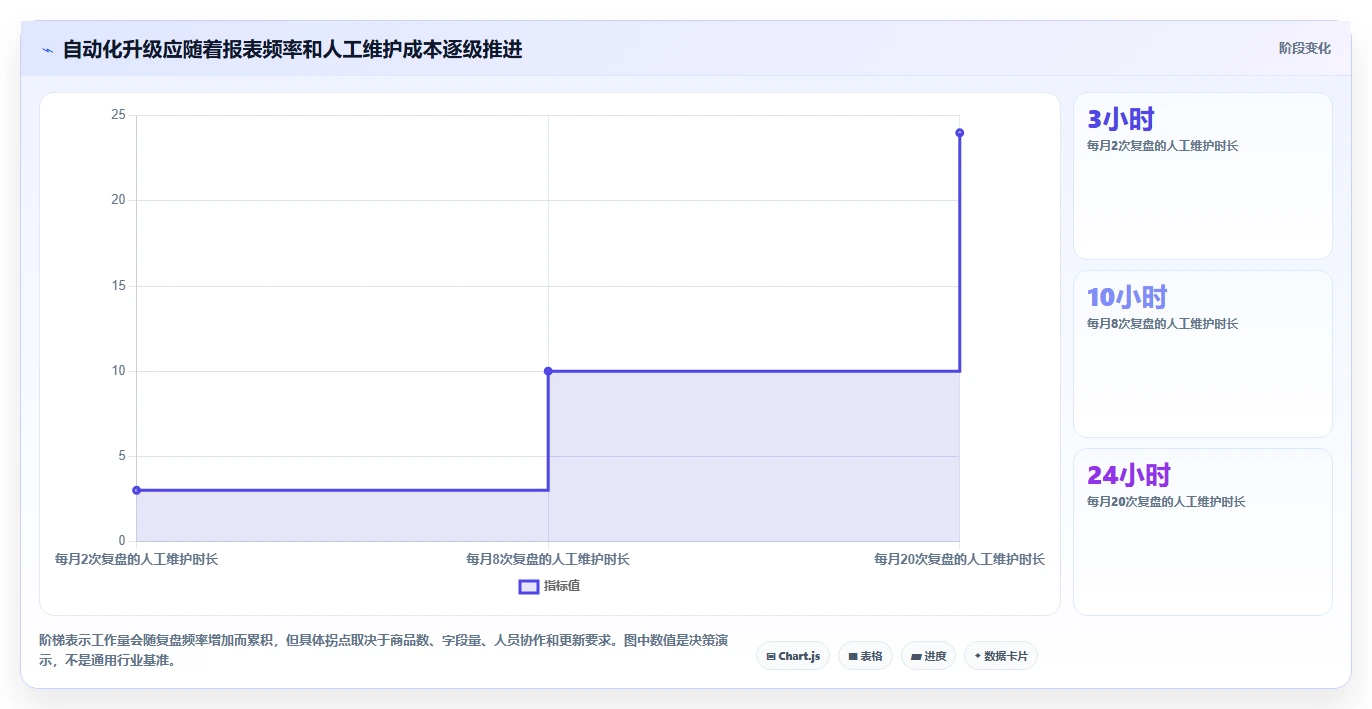Click y-axis value 5
1372x709 pixels.
point(122,456)
